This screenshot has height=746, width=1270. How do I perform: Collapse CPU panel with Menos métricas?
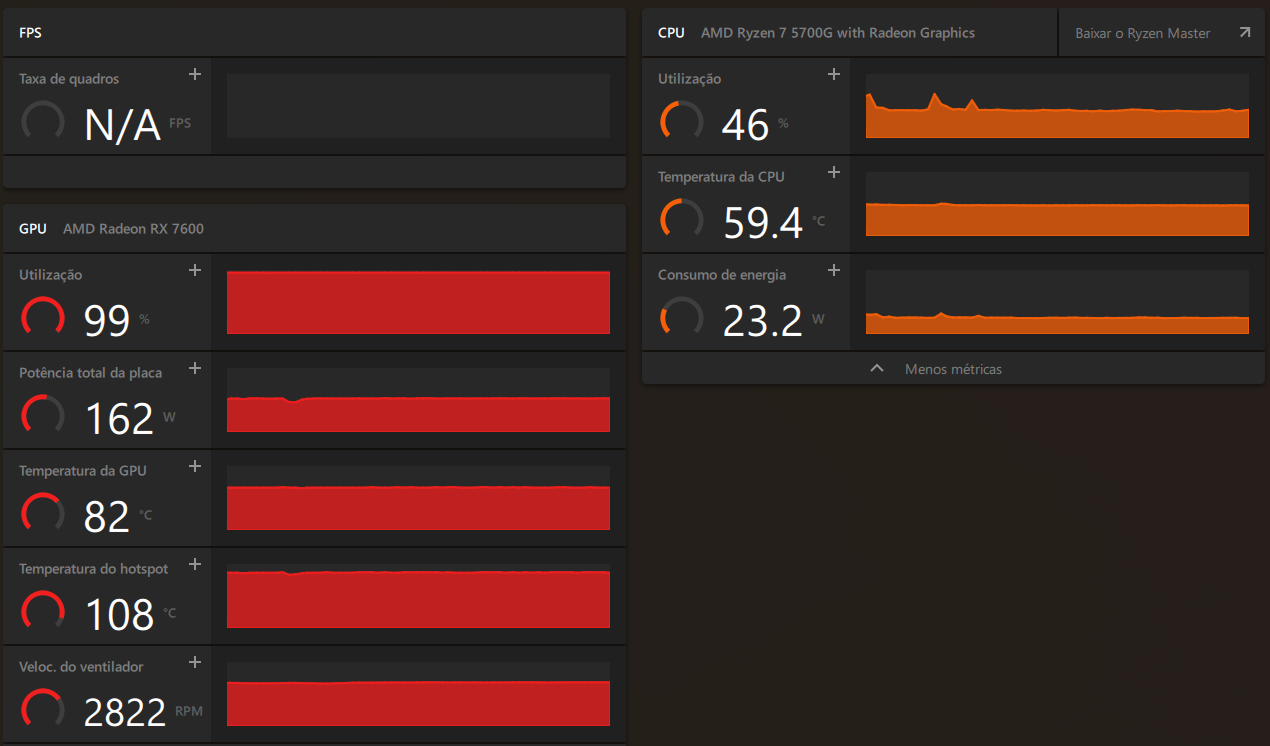tap(953, 369)
